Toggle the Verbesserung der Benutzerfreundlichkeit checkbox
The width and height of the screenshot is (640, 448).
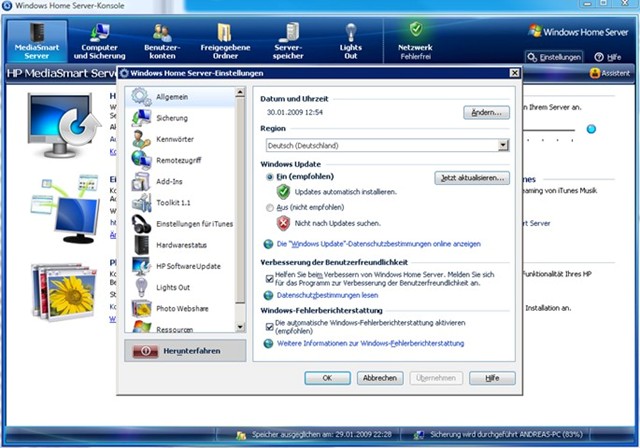(269, 279)
